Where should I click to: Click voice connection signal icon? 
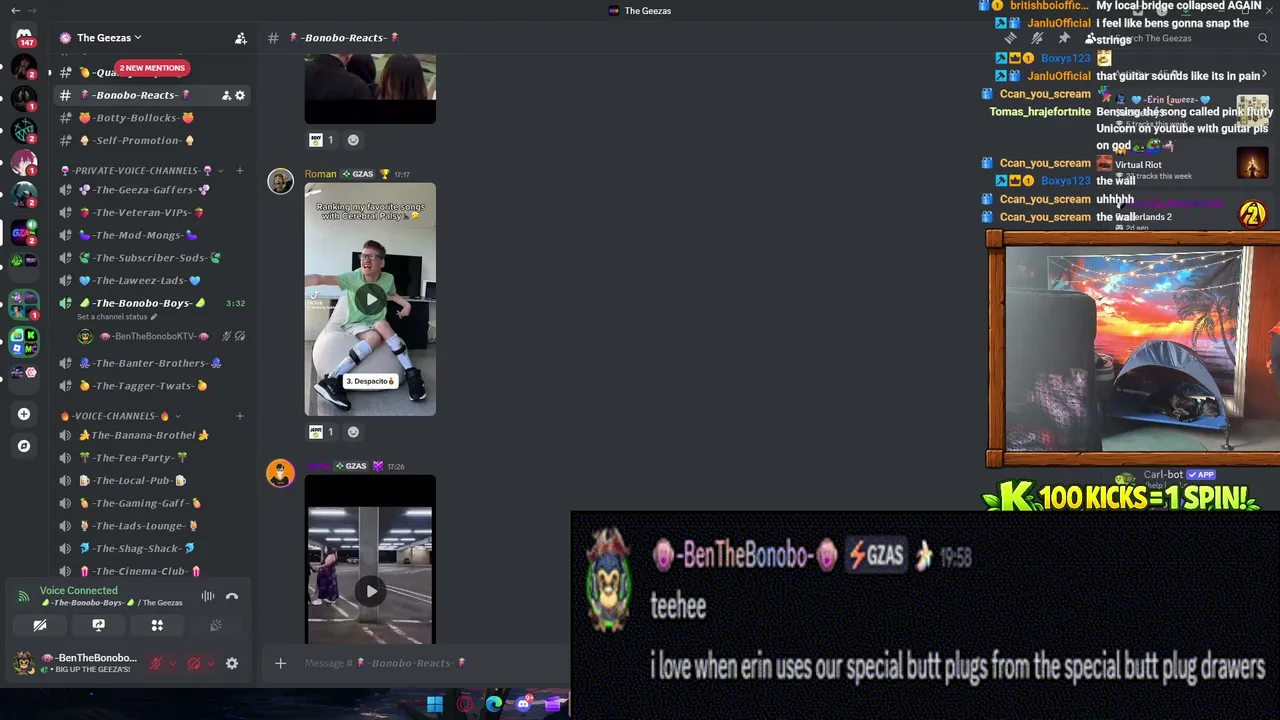[24, 596]
